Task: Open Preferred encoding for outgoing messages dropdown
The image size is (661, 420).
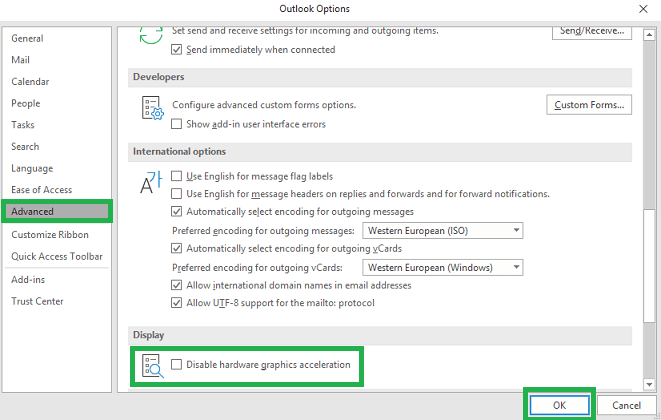Action: 443,231
